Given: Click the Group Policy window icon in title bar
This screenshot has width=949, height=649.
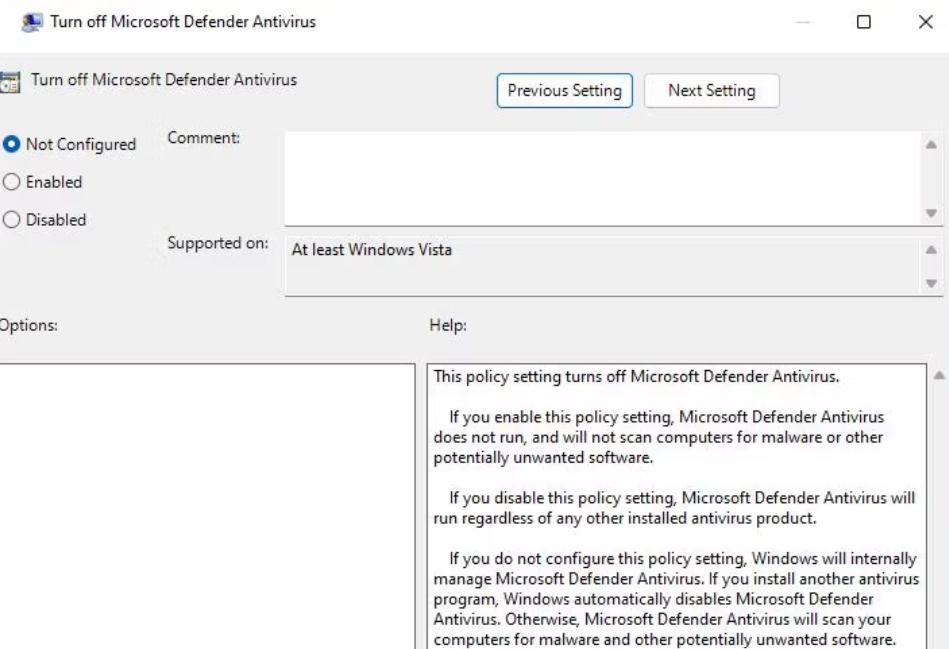Looking at the screenshot, I should pos(31,22).
